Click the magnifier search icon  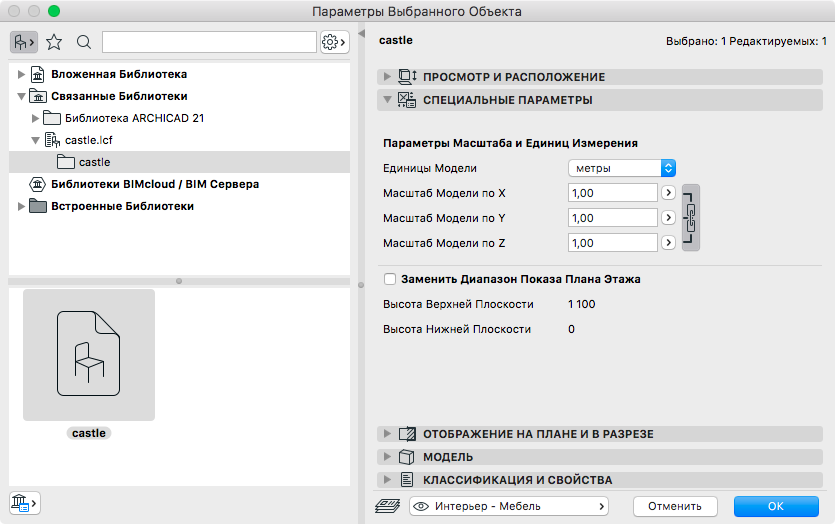click(x=84, y=42)
